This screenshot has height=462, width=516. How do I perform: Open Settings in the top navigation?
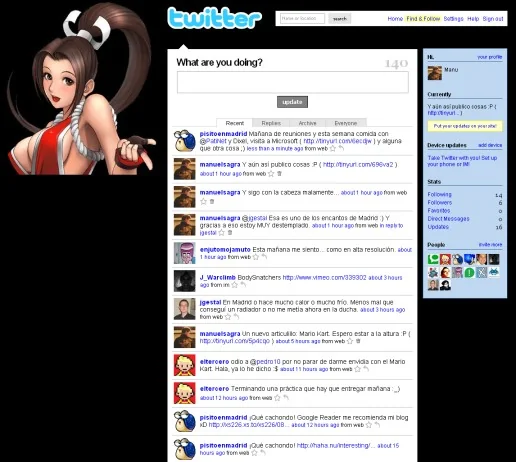pos(454,19)
